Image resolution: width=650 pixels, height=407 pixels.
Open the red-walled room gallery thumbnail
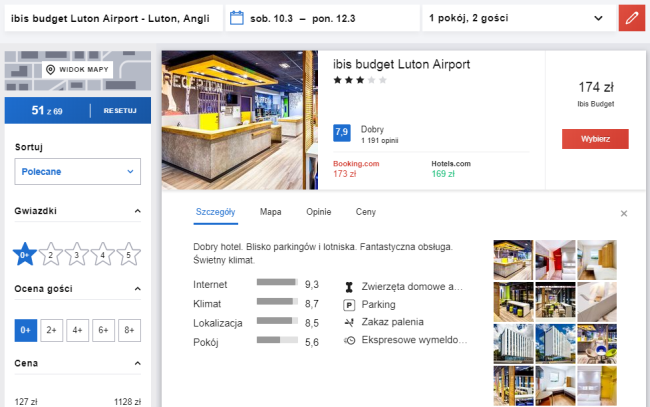(x=555, y=260)
